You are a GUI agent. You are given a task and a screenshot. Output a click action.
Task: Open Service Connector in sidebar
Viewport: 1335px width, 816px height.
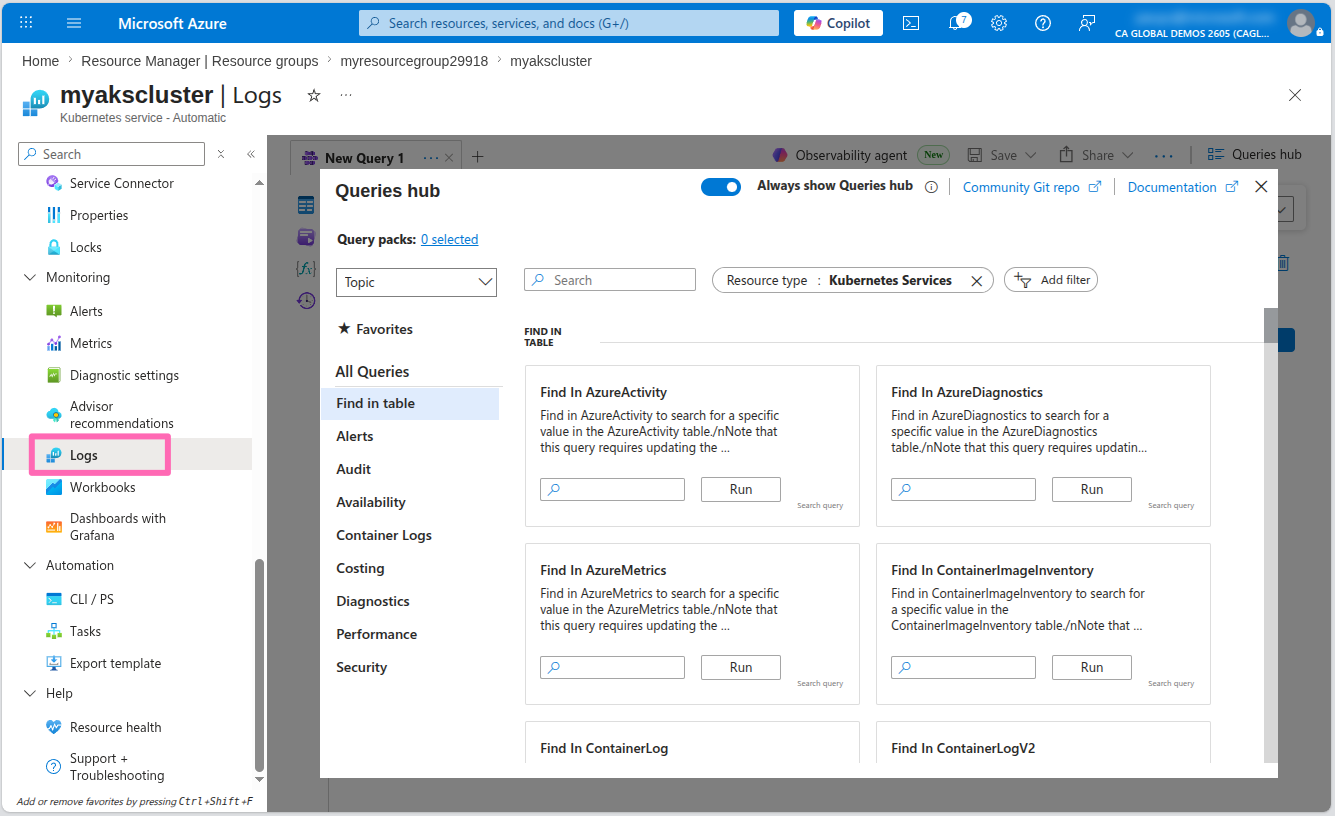point(122,183)
